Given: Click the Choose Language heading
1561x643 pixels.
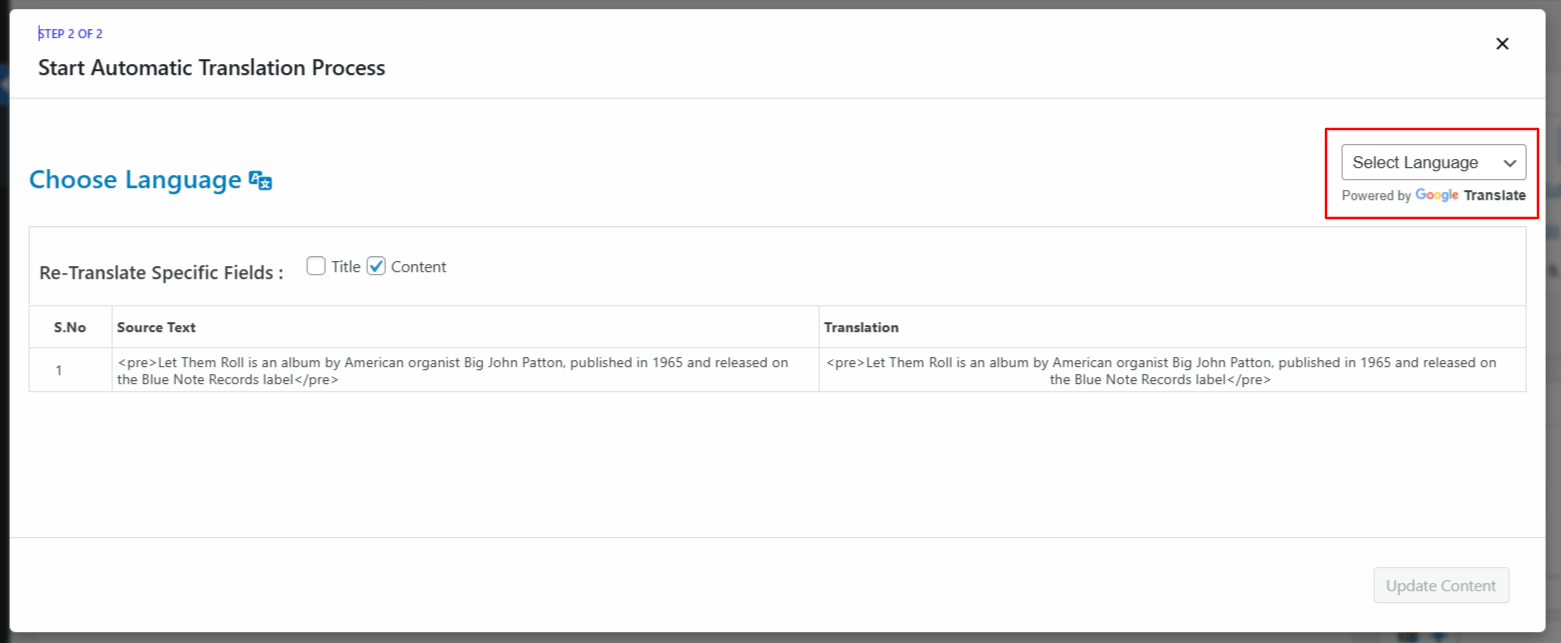Looking at the screenshot, I should tap(135, 180).
